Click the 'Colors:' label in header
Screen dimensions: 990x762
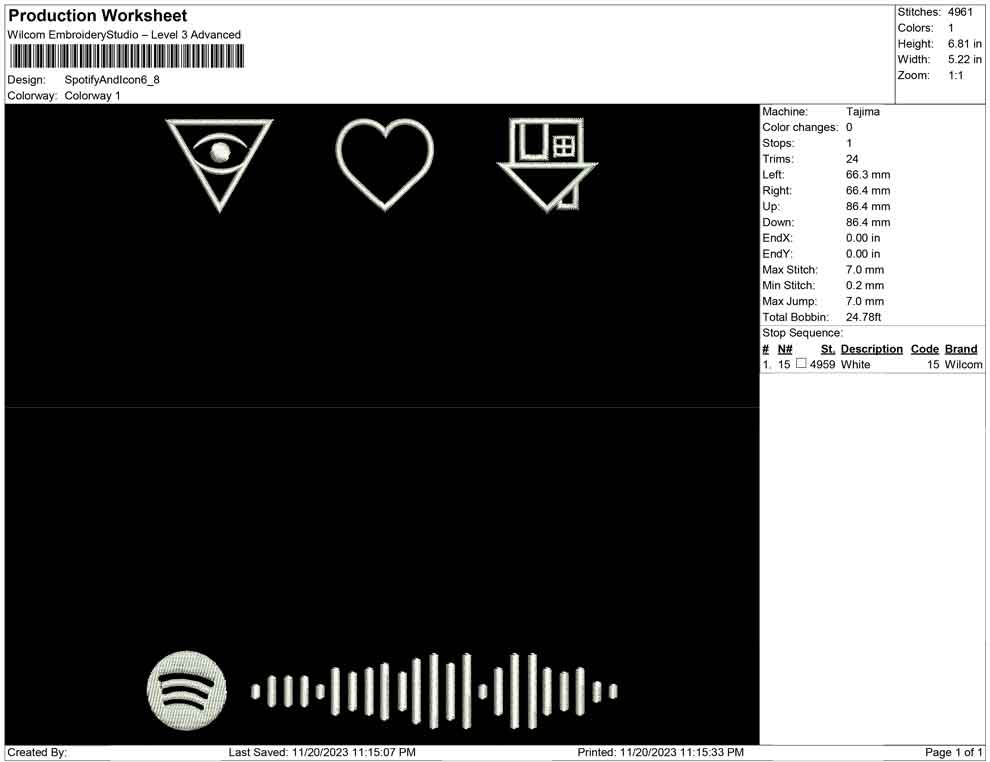click(915, 28)
